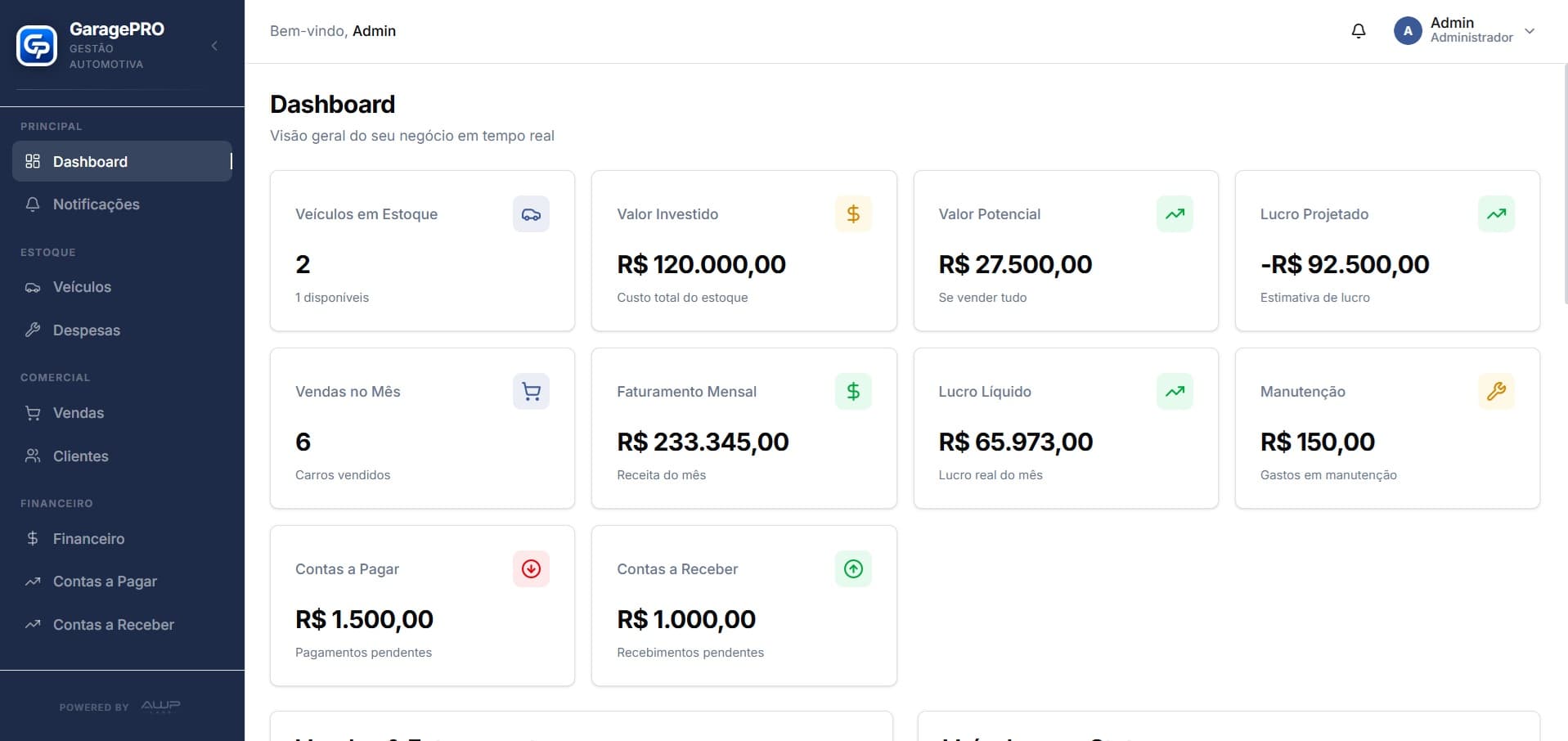Go to Contas a Receber sidebar link
This screenshot has width=1568, height=741.
coord(122,625)
